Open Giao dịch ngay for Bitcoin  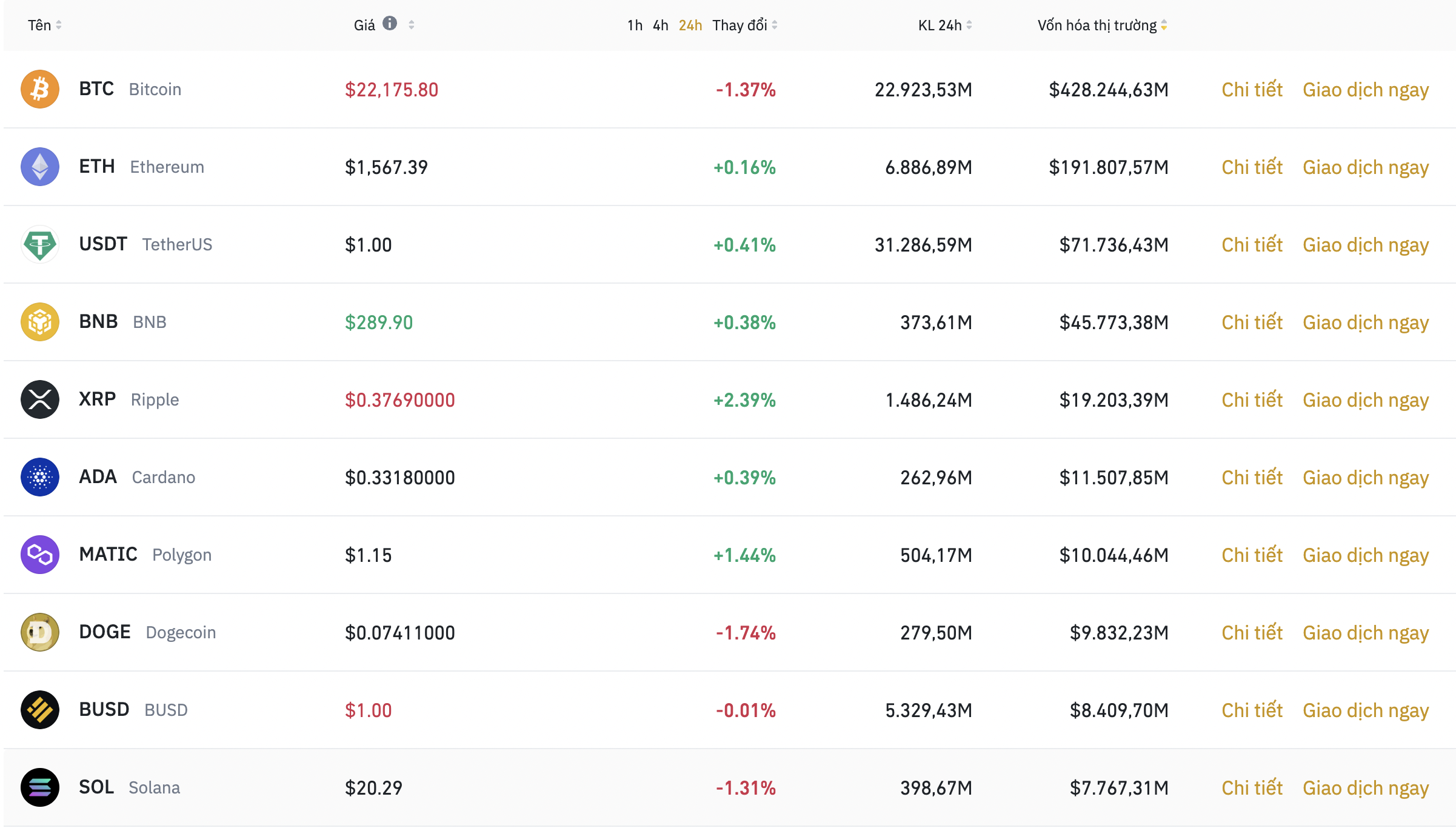(x=1366, y=90)
